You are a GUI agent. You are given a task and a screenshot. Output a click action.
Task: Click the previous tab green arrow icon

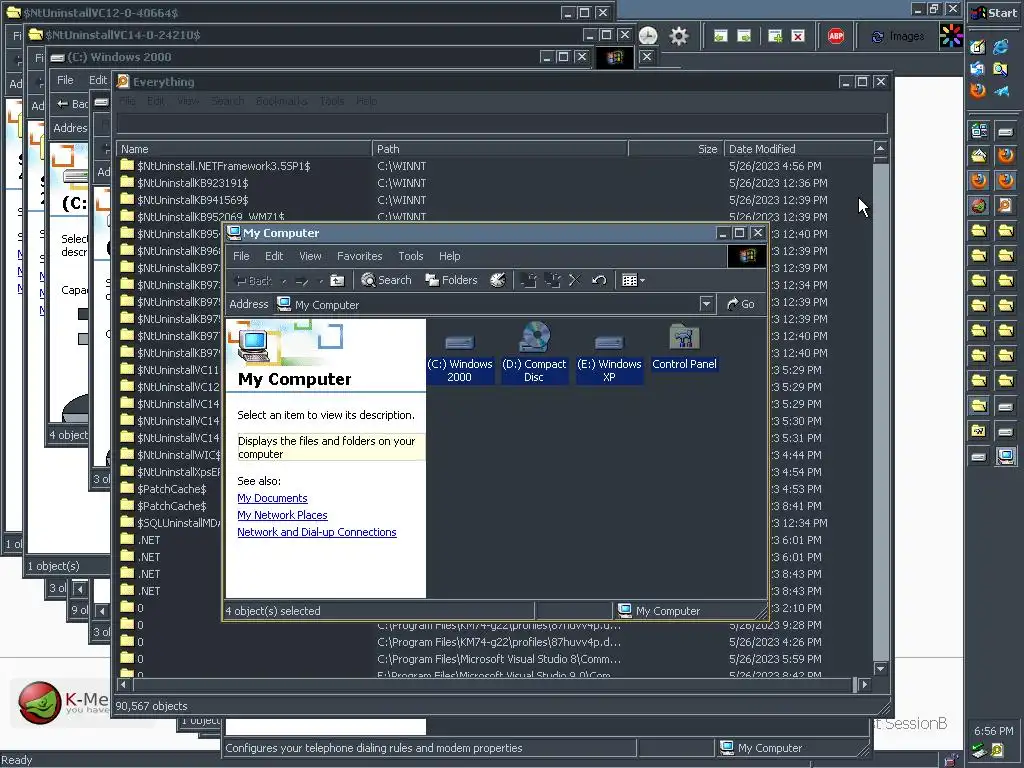(720, 37)
